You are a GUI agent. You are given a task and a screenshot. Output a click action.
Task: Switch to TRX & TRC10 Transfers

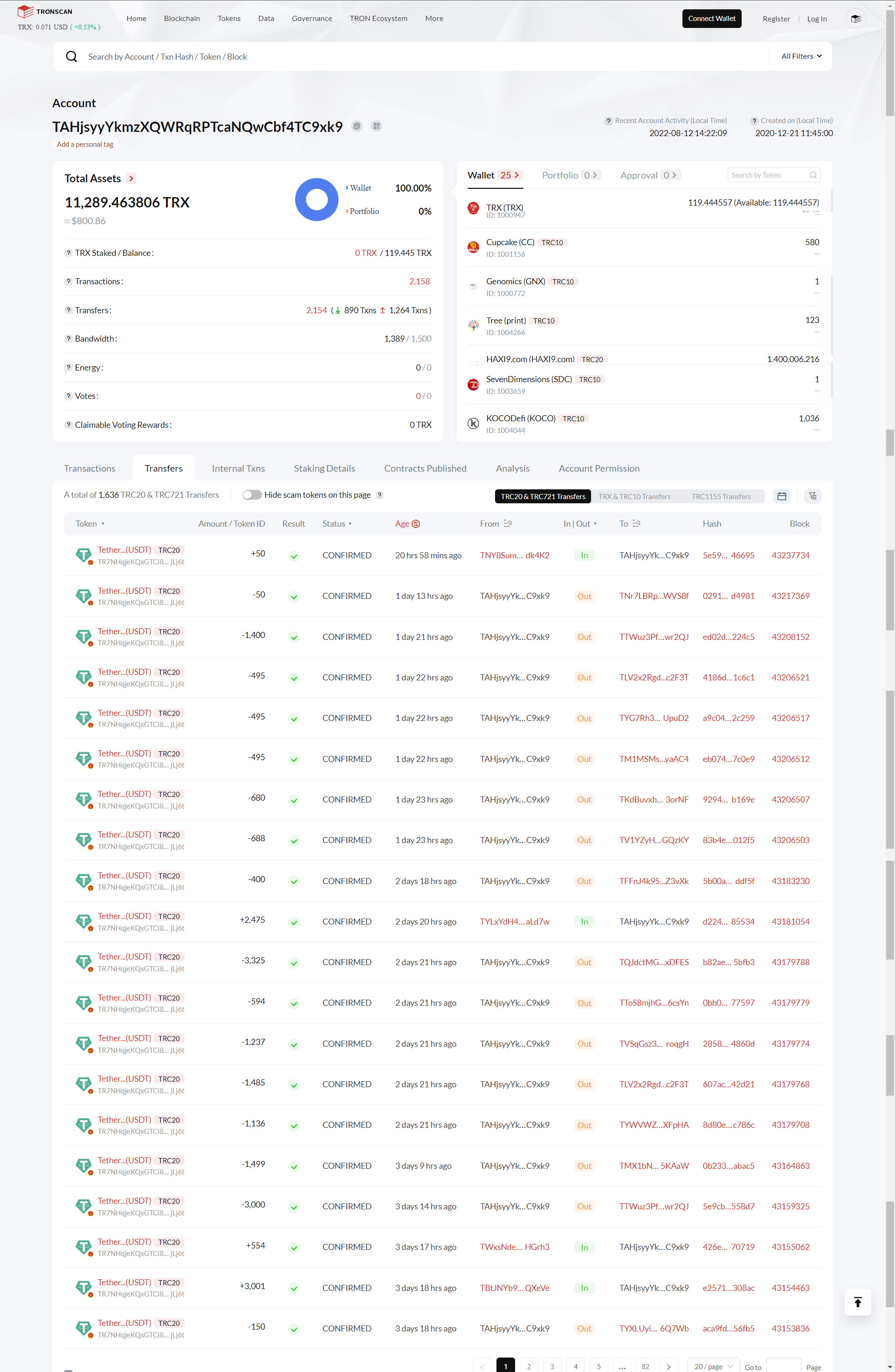click(x=634, y=496)
